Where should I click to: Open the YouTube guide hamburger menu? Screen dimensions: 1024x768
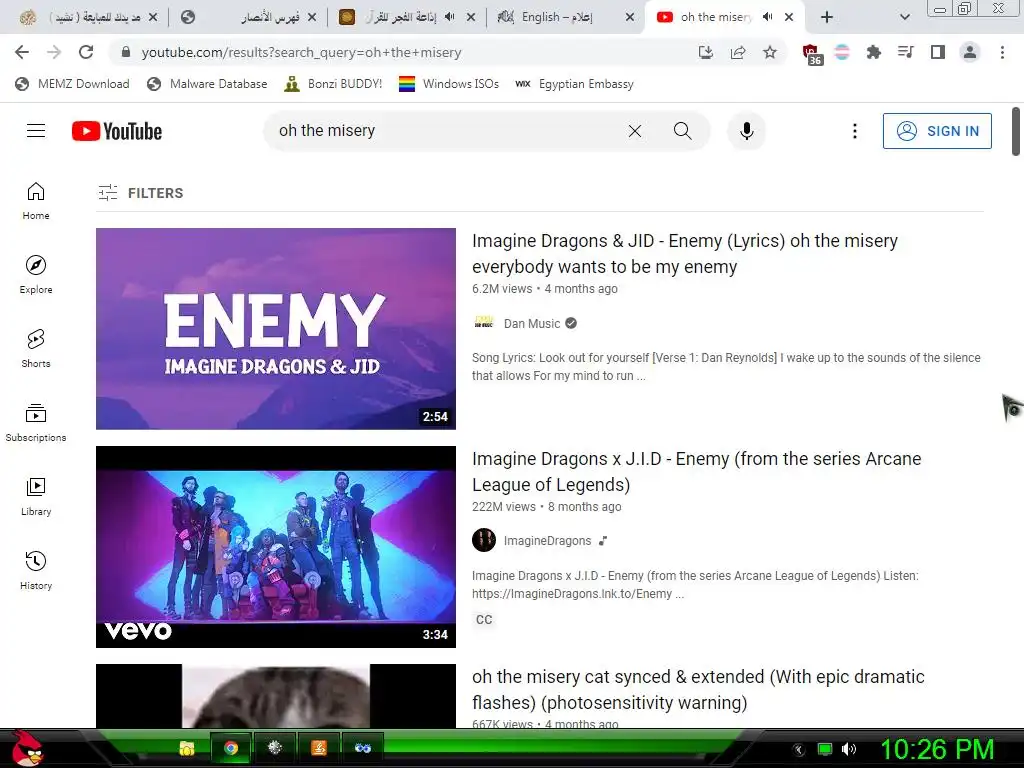(36, 131)
